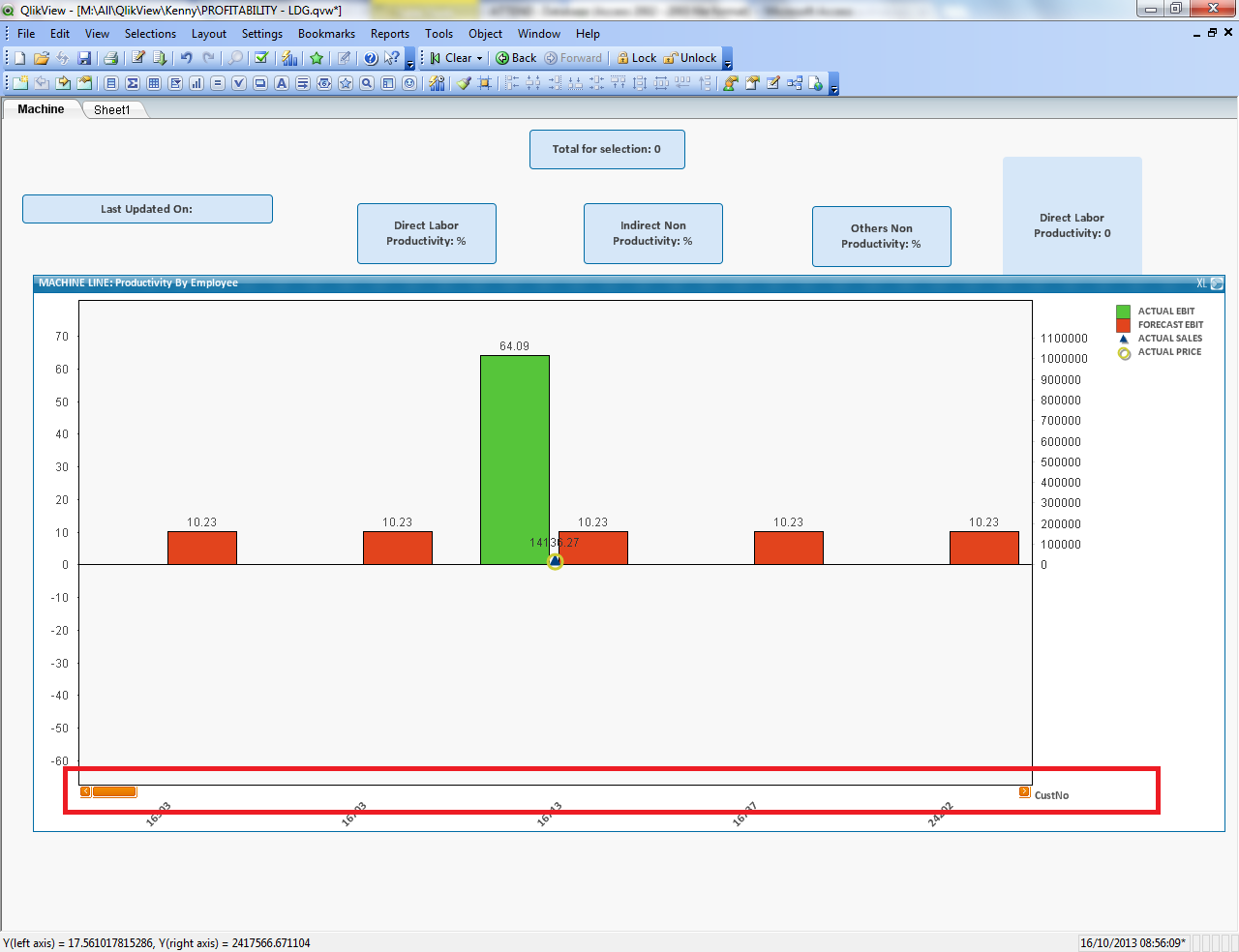Image resolution: width=1239 pixels, height=952 pixels.
Task: Switch to the Sheet1 tab
Action: pyautogui.click(x=111, y=109)
